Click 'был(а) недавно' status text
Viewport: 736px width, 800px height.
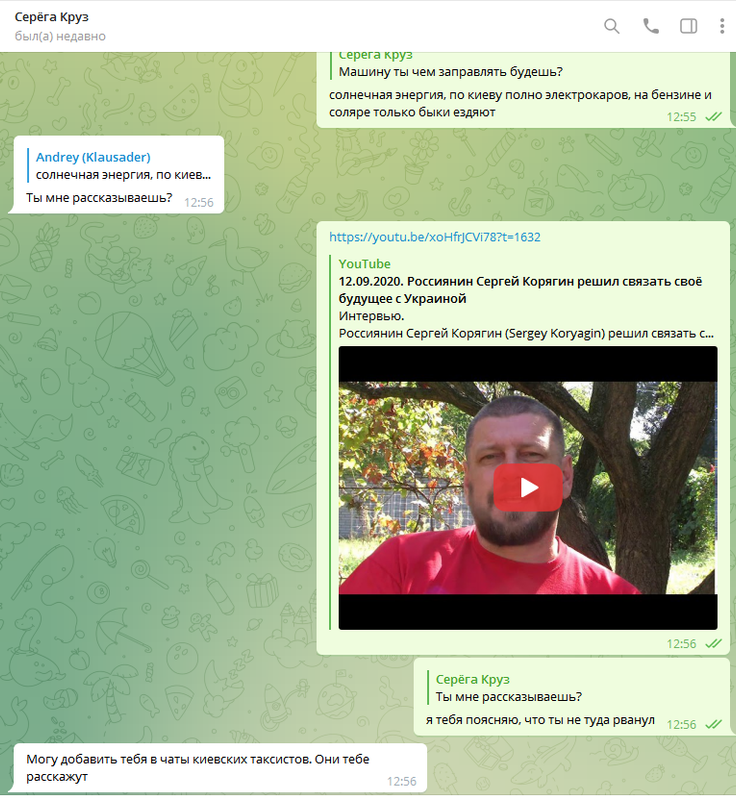pyautogui.click(x=60, y=36)
